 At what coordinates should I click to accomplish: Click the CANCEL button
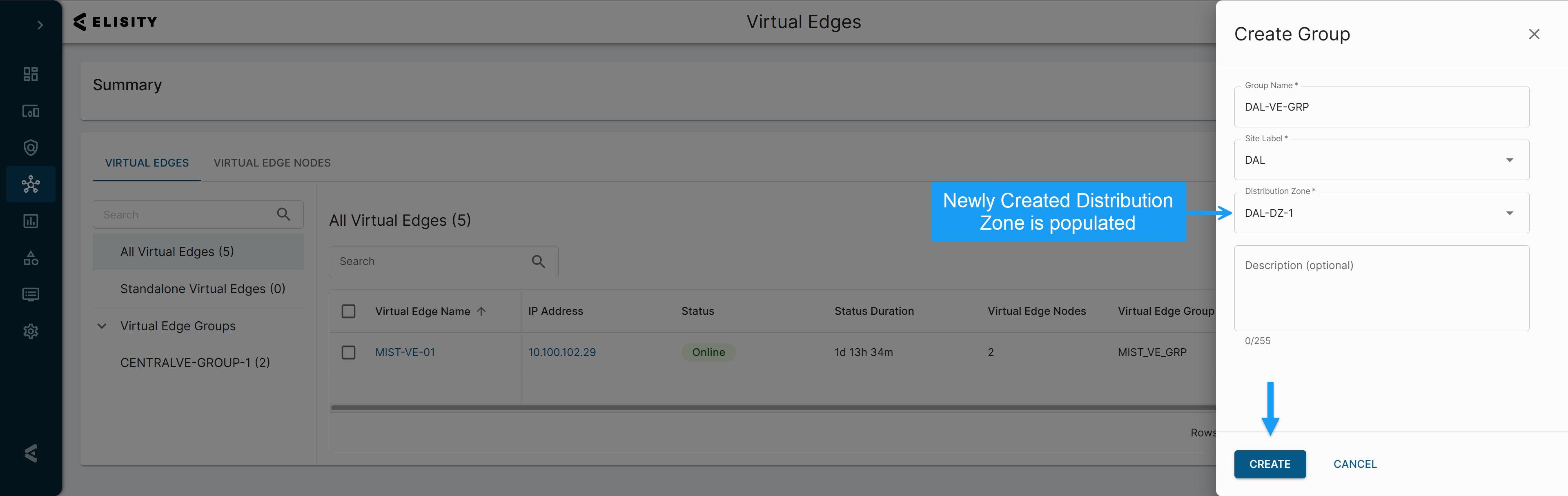(1355, 464)
